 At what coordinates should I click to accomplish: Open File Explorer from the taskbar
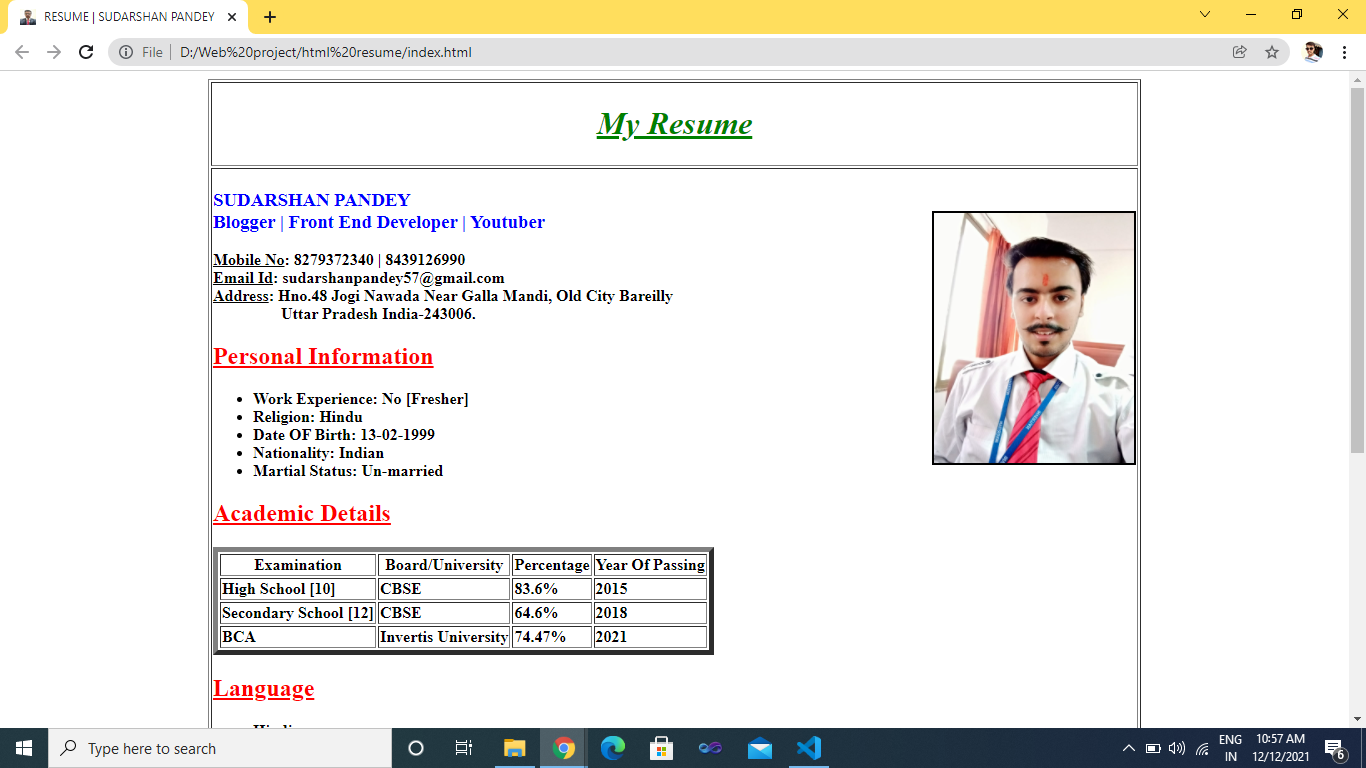tap(514, 748)
